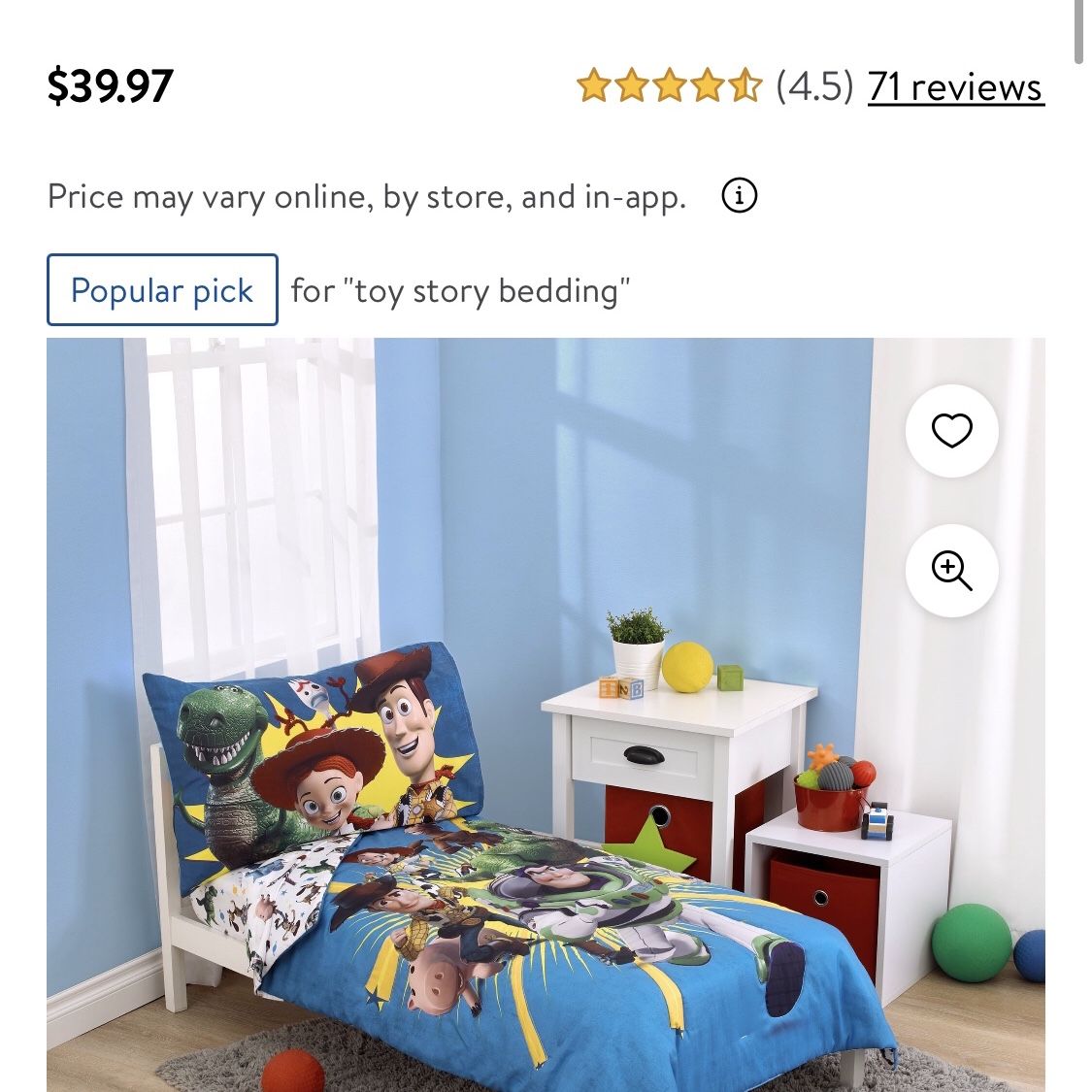Open image zoom with magnifier icon

click(x=951, y=571)
